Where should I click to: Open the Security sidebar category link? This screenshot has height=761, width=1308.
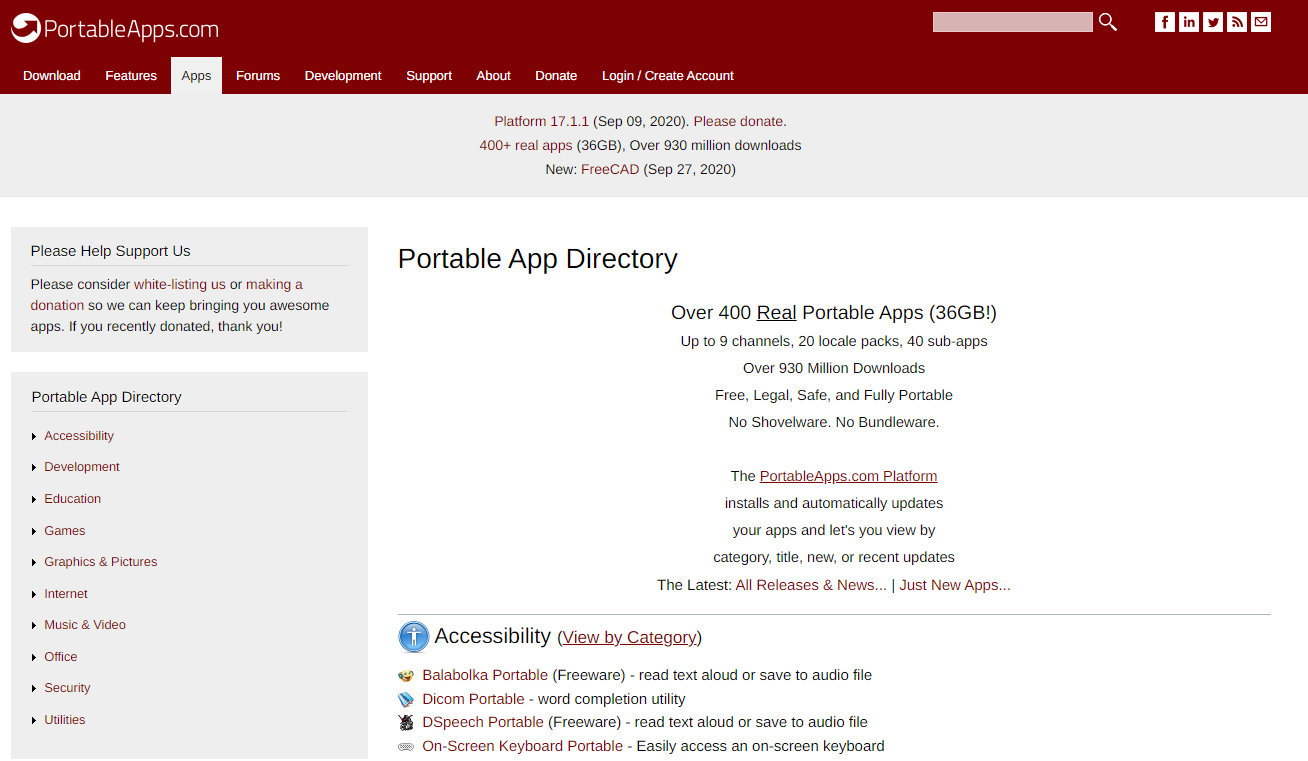(67, 688)
